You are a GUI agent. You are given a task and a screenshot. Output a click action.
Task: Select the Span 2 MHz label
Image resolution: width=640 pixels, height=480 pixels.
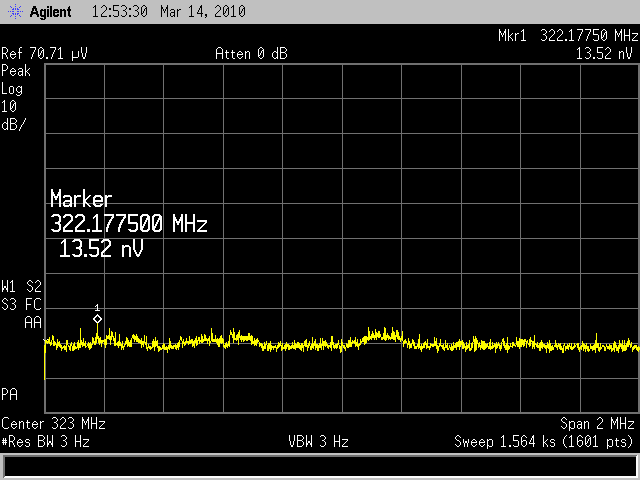click(598, 423)
